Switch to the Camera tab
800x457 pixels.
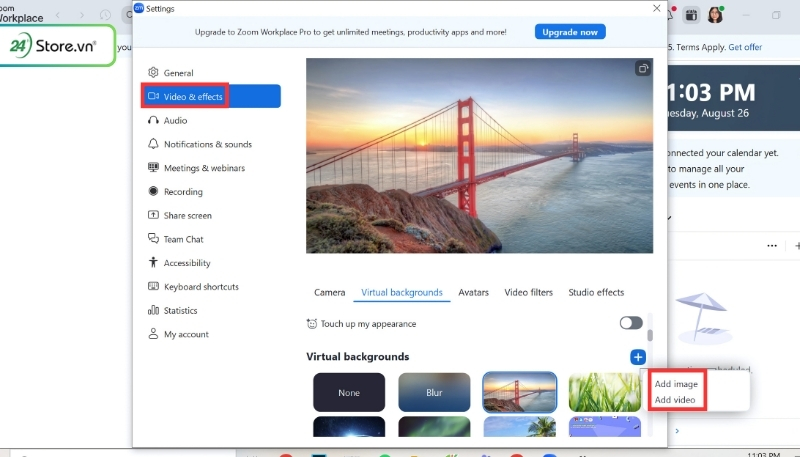(x=329, y=293)
